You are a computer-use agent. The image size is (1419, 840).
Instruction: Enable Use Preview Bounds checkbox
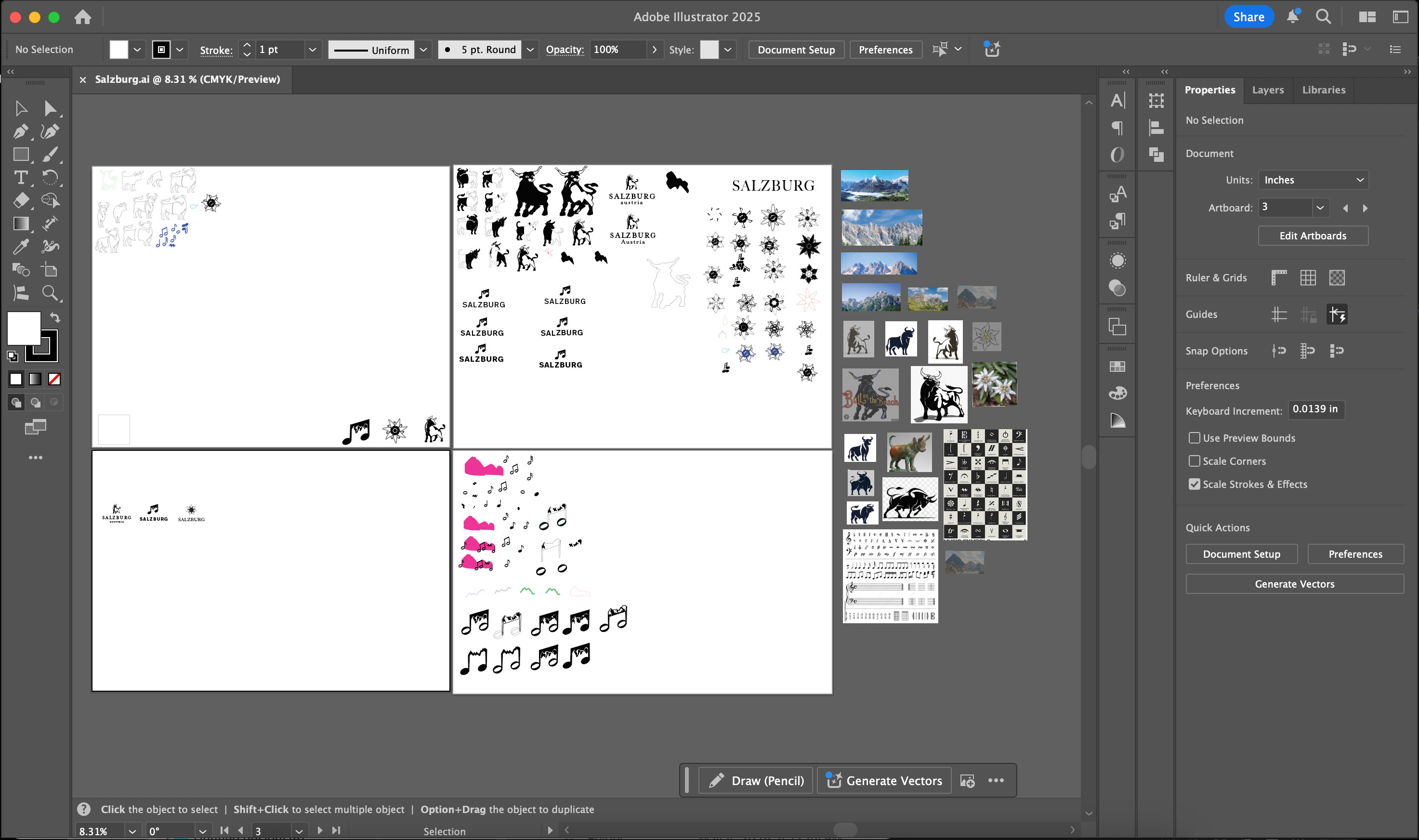coord(1194,437)
